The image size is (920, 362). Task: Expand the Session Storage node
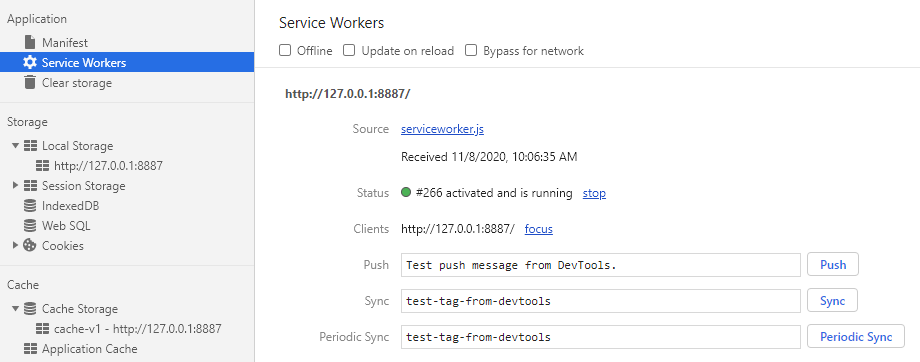(15, 185)
